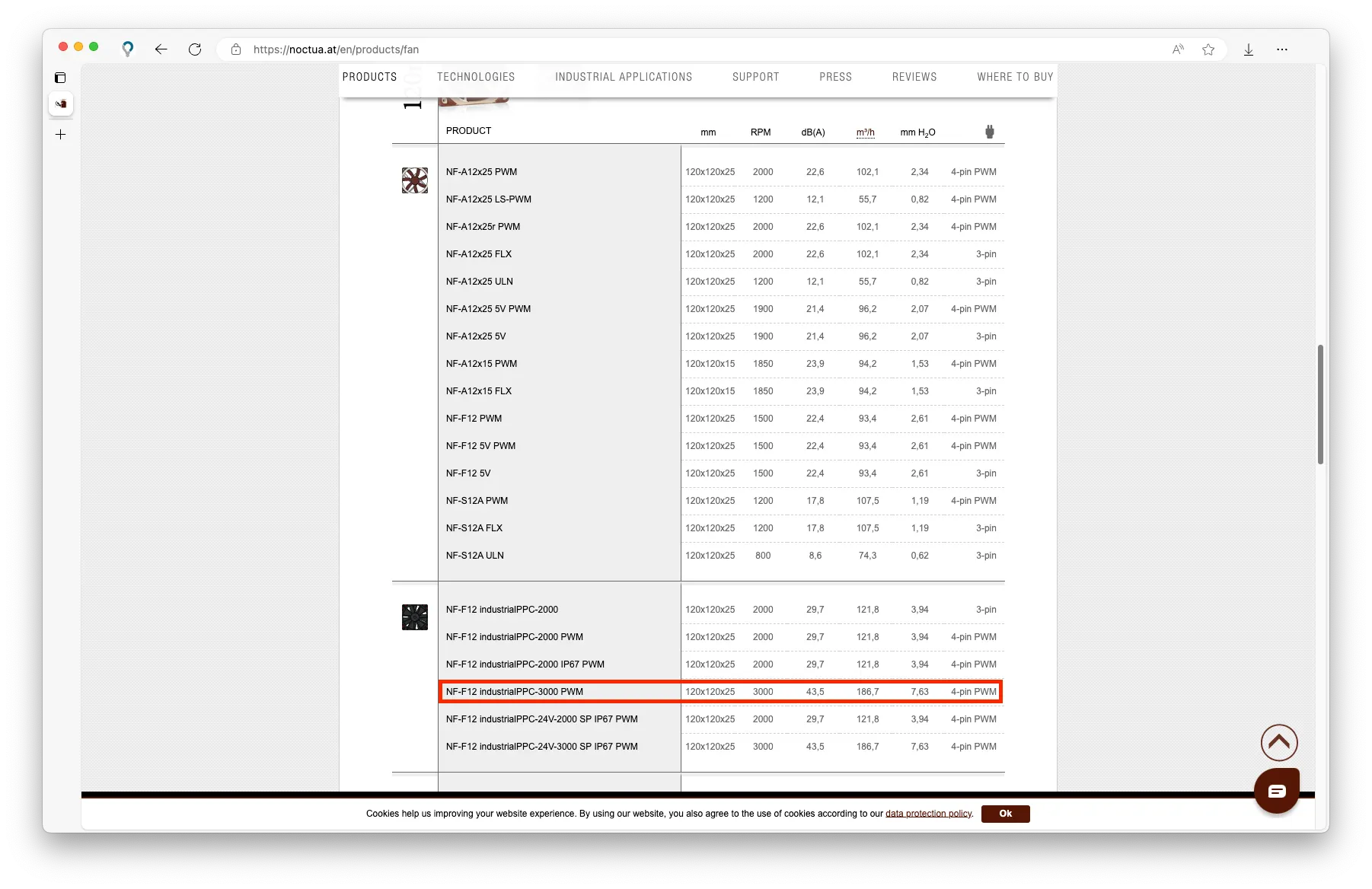1372x889 pixels.
Task: Open NF-S12A FLX product
Action: coord(474,528)
